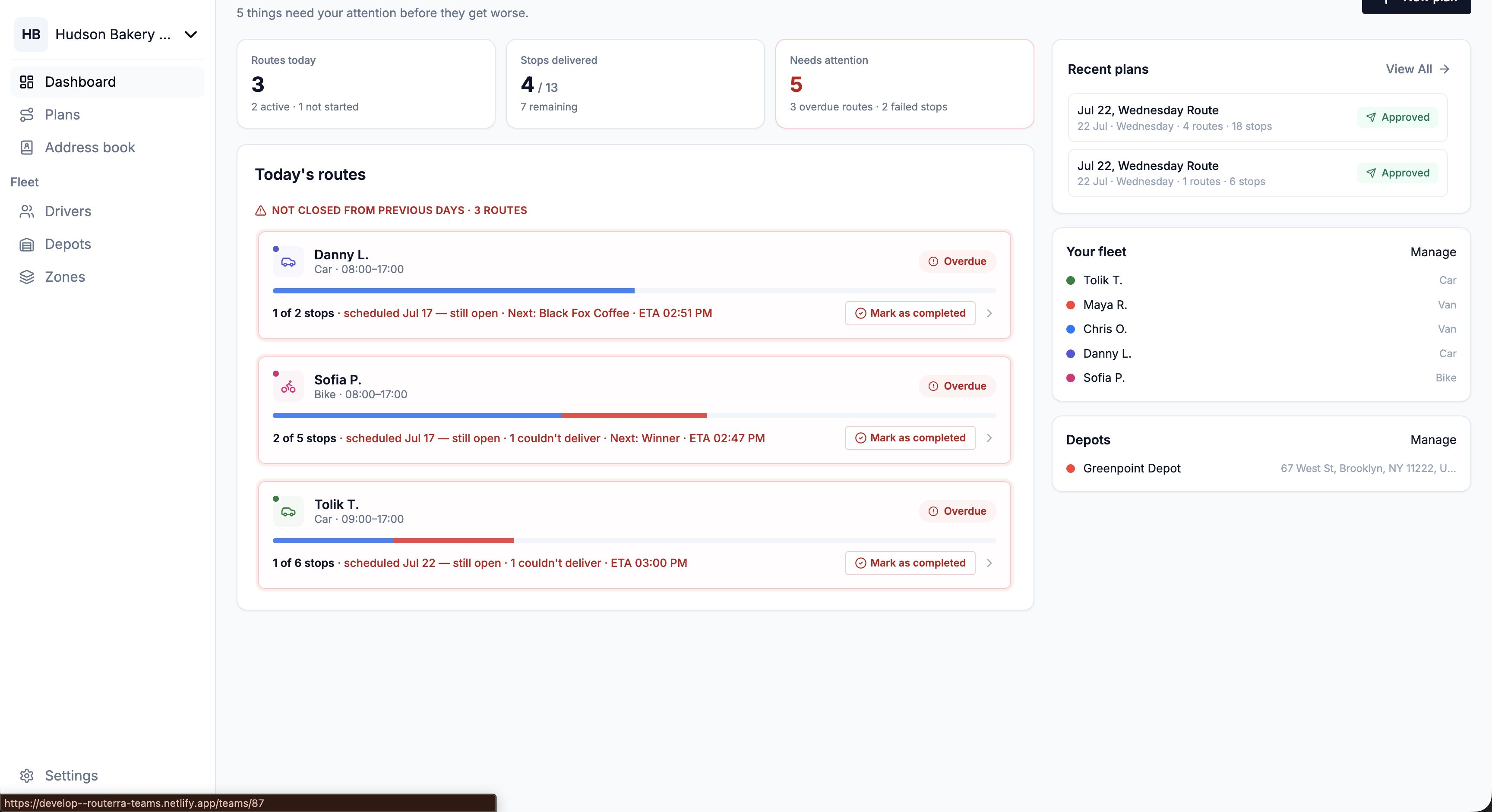The width and height of the screenshot is (1492, 812).
Task: Click Manage next to Depots
Action: point(1433,440)
